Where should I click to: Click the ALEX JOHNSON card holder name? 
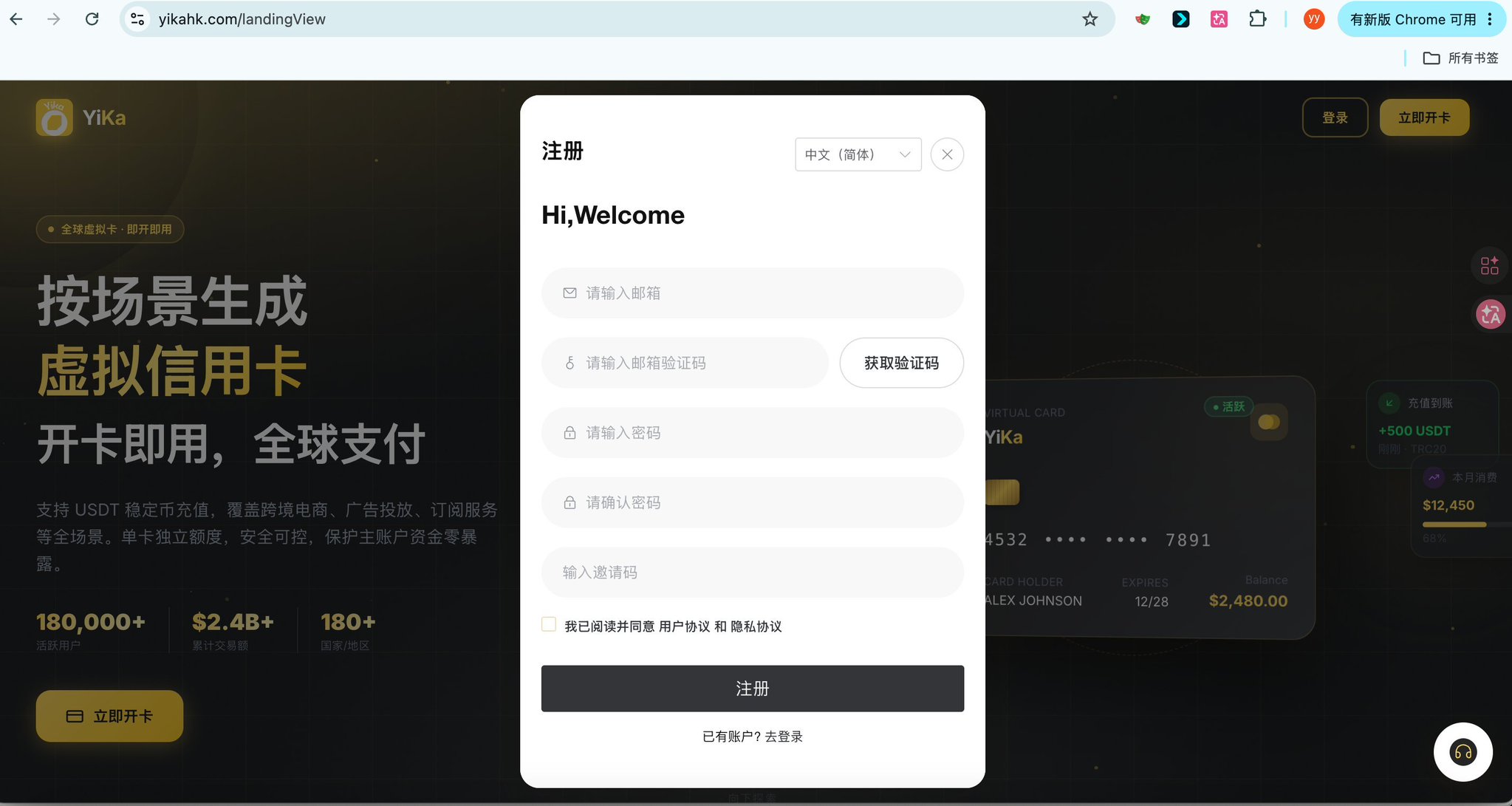click(1033, 601)
